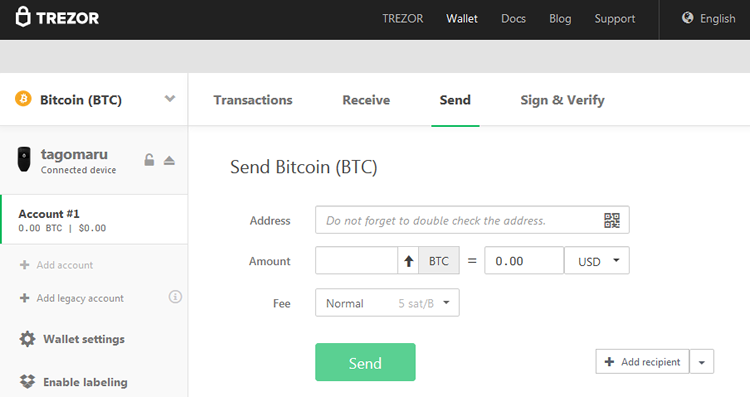Click the unlocked padlock icon beside tagomaru
The height and width of the screenshot is (397, 750).
click(x=149, y=160)
